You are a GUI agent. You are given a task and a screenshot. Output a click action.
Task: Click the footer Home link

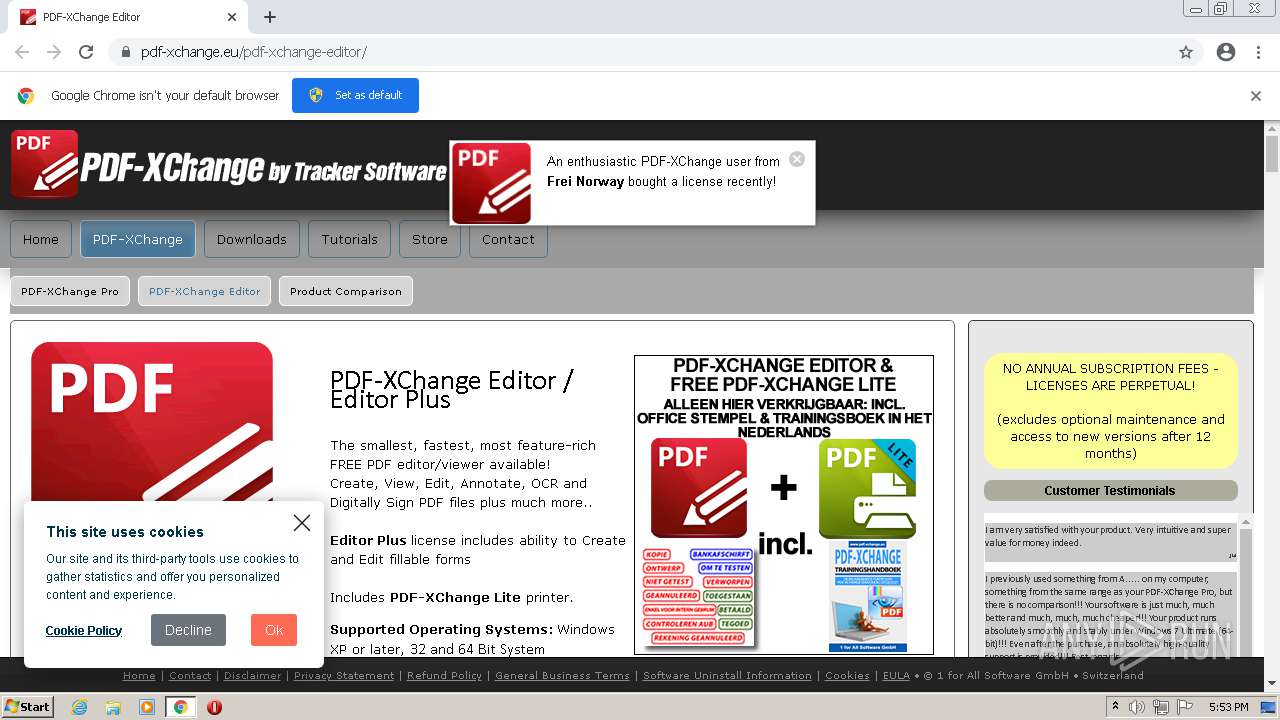point(139,676)
